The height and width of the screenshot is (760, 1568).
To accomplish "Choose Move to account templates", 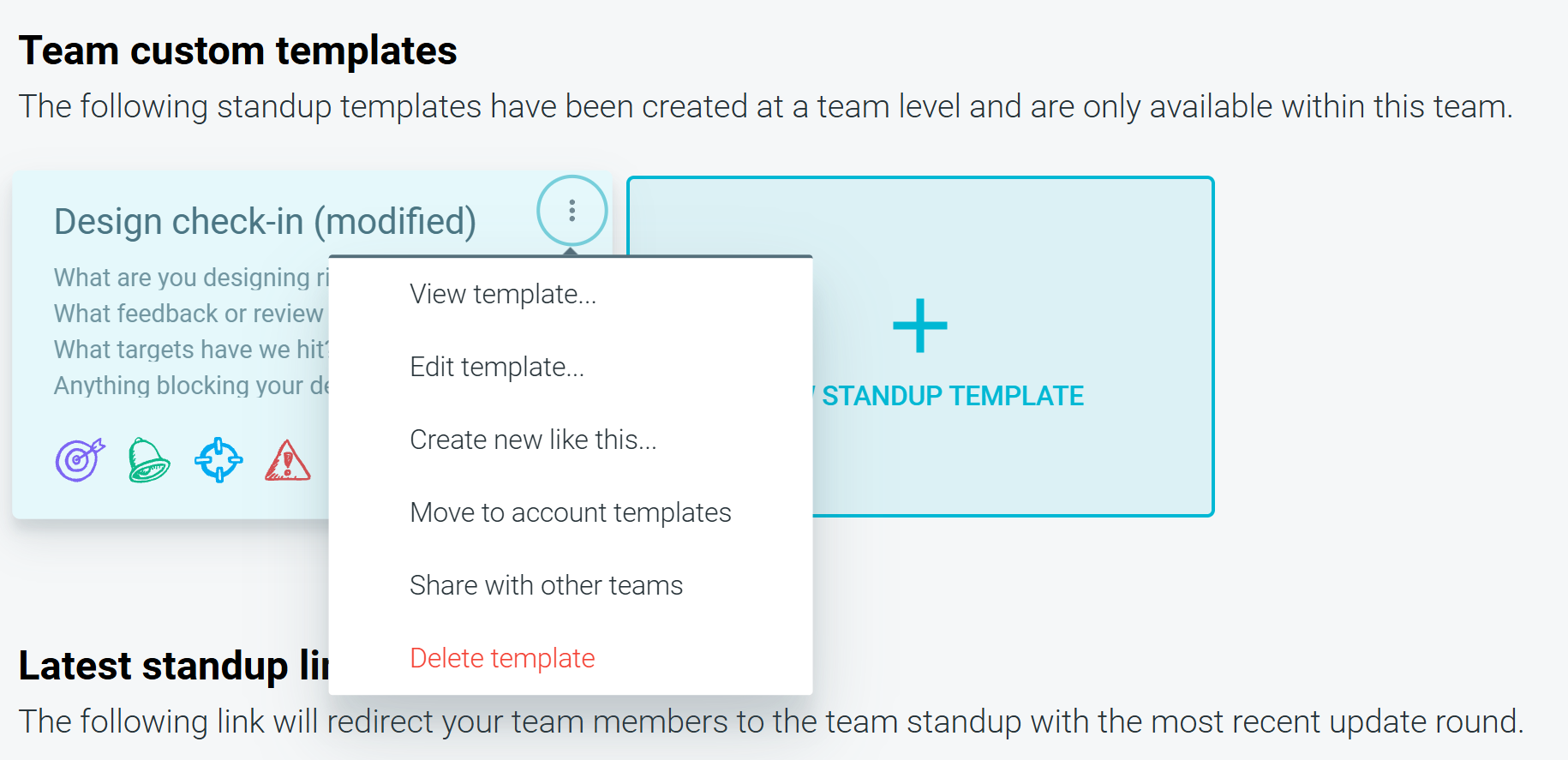I will (x=571, y=512).
